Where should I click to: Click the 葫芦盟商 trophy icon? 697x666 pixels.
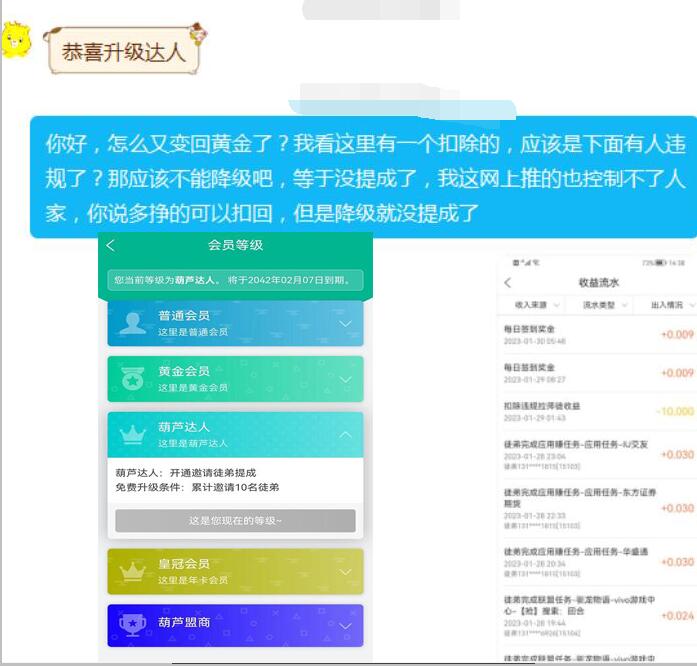[x=132, y=625]
